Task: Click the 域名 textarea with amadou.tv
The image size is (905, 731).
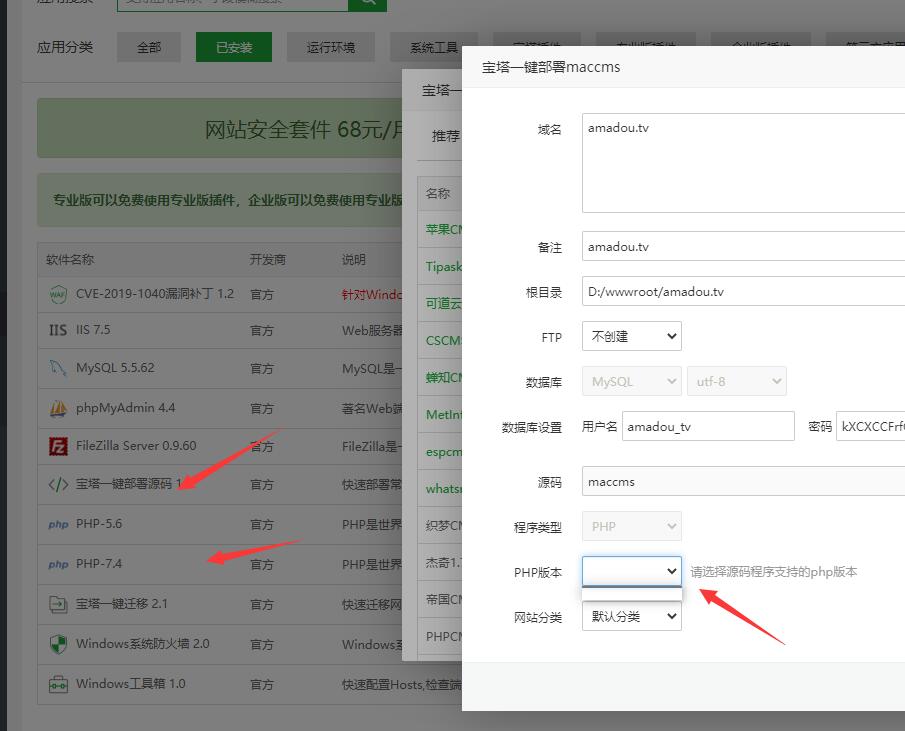Action: (743, 163)
